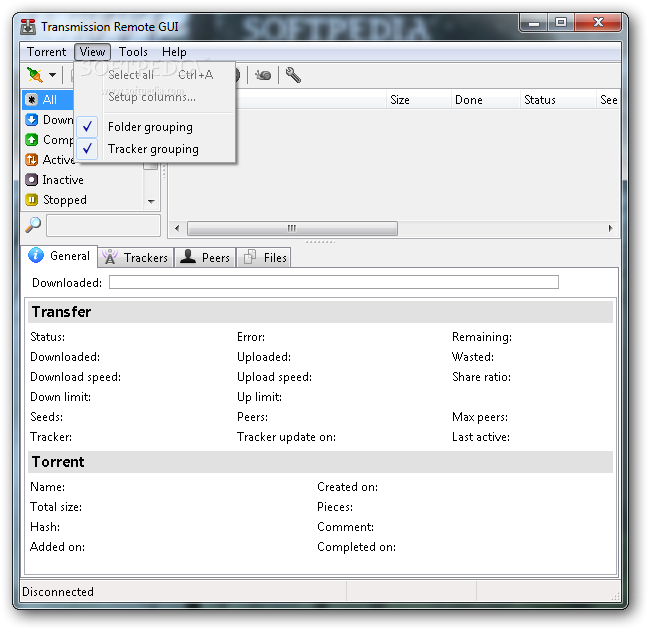The width and height of the screenshot is (649, 630).
Task: Select the All filter label
Action: 50,100
